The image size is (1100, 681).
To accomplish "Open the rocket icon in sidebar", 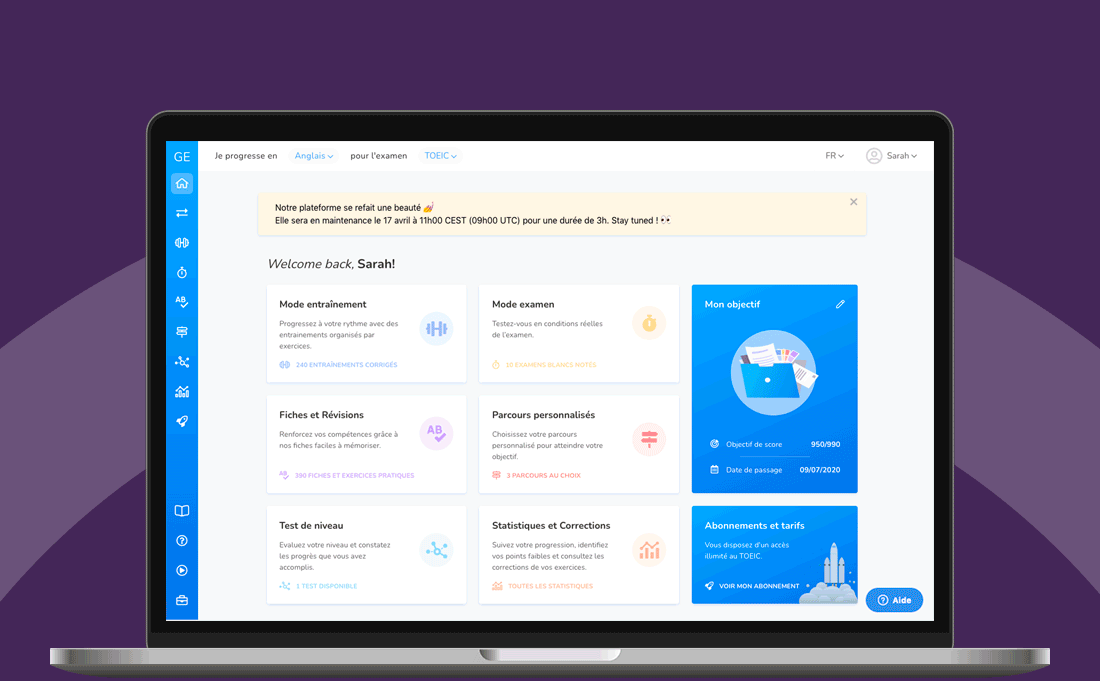I will point(181,421).
